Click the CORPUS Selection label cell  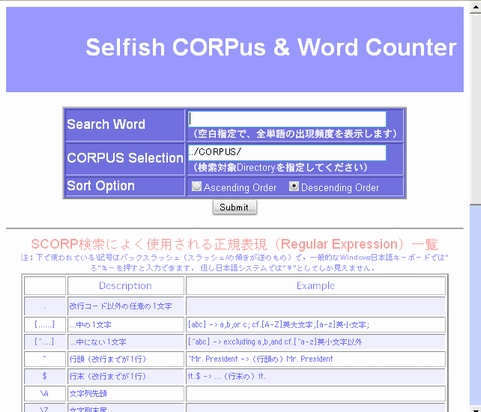(x=125, y=158)
